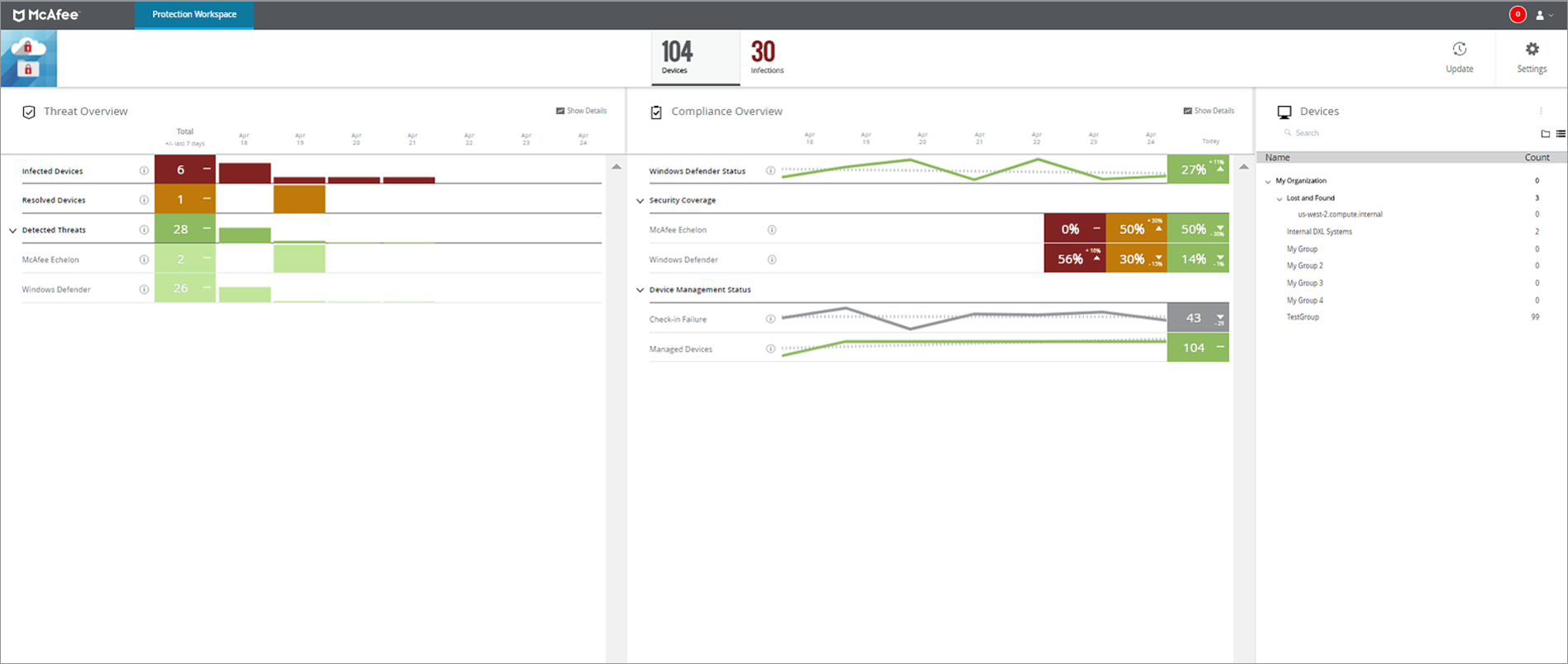Image resolution: width=1568 pixels, height=664 pixels.
Task: Click Windows Defender 14% green tile
Action: [x=1198, y=258]
